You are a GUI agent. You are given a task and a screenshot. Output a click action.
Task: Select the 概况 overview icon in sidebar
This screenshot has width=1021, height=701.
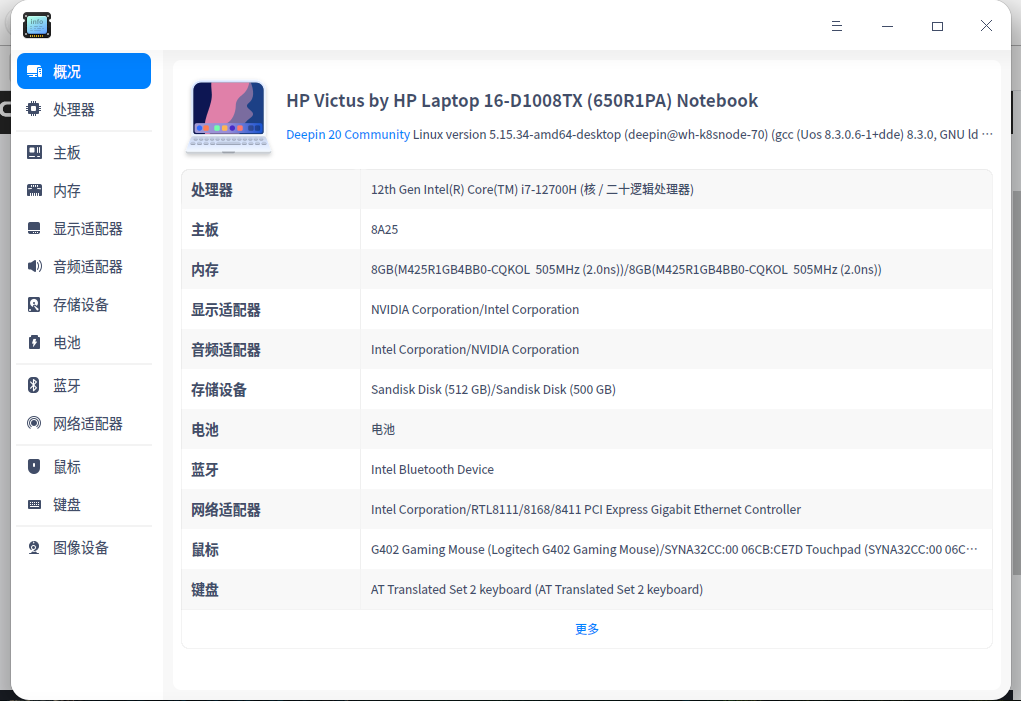coord(35,71)
